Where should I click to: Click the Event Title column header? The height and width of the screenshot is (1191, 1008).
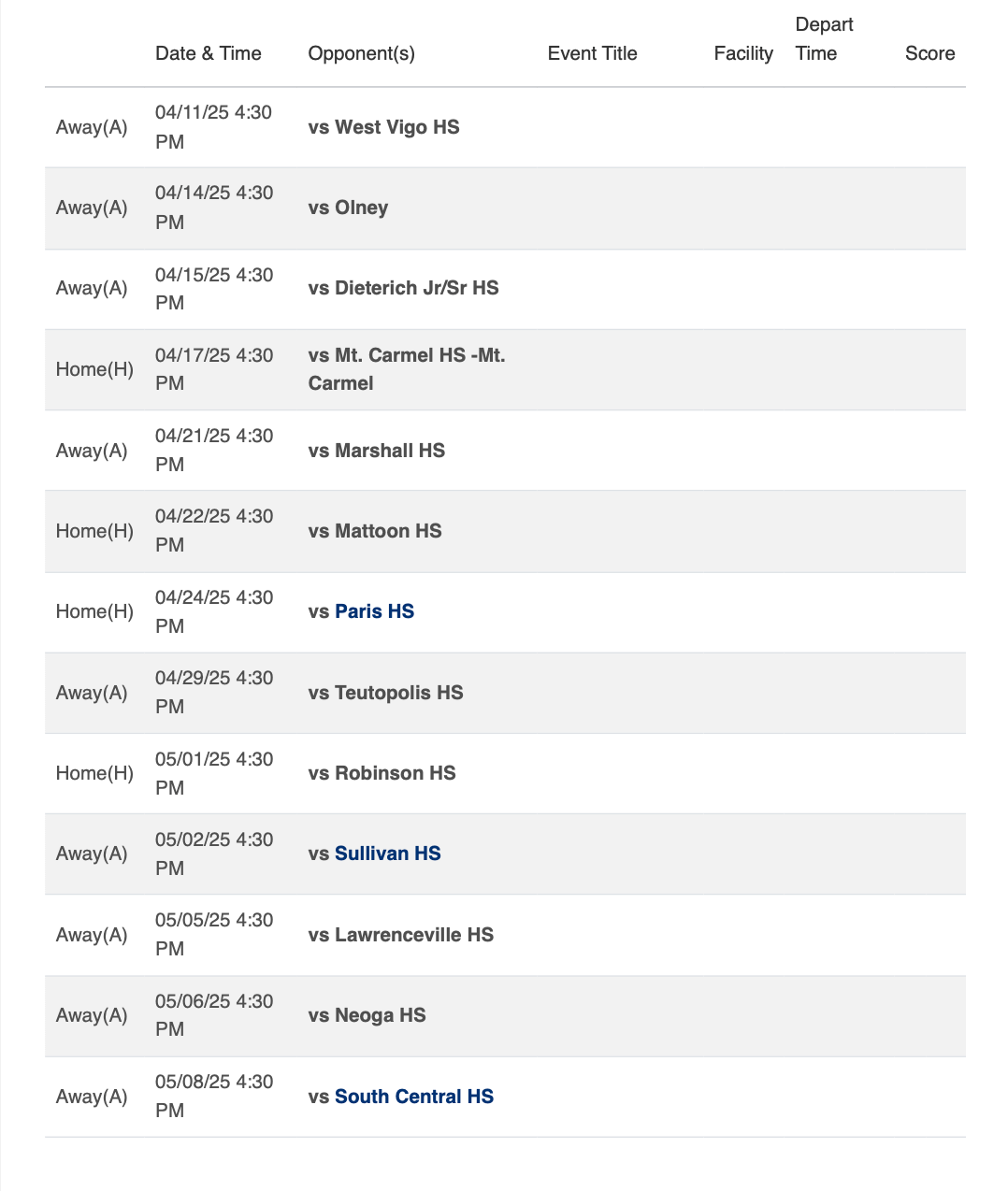(592, 53)
